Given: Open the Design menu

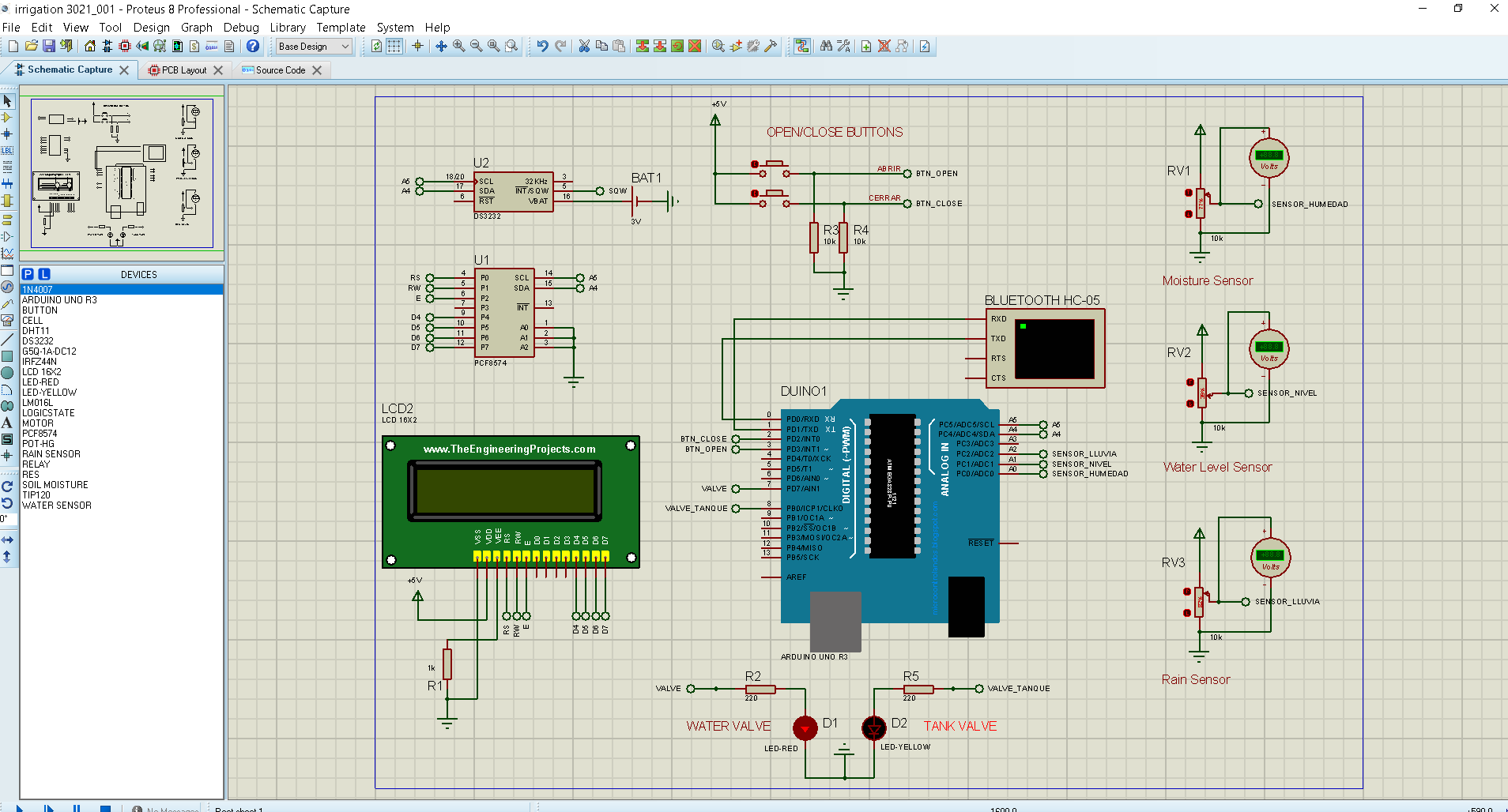Looking at the screenshot, I should point(151,28).
